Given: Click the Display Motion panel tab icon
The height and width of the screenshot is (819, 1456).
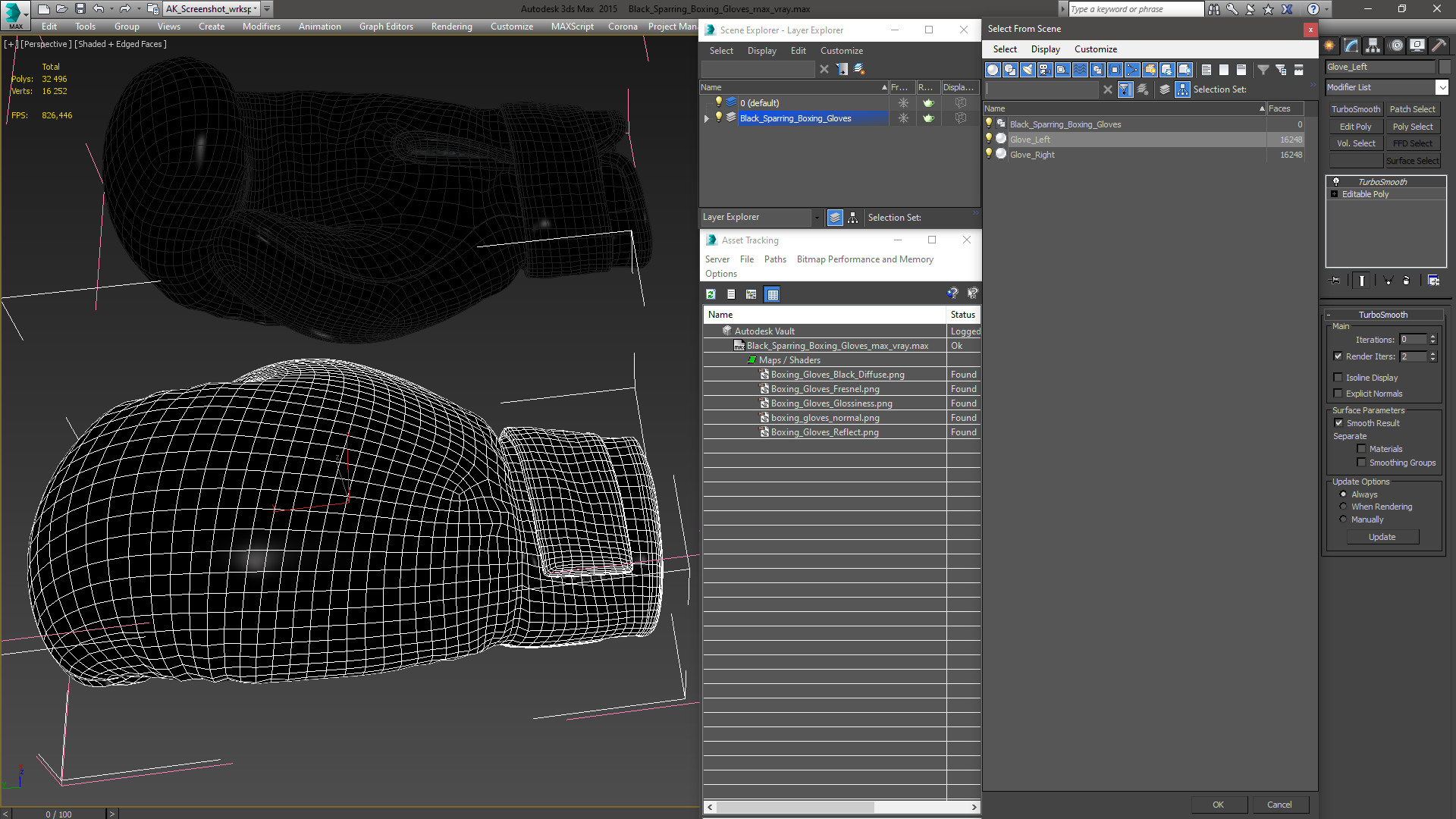Looking at the screenshot, I should click(x=1395, y=45).
